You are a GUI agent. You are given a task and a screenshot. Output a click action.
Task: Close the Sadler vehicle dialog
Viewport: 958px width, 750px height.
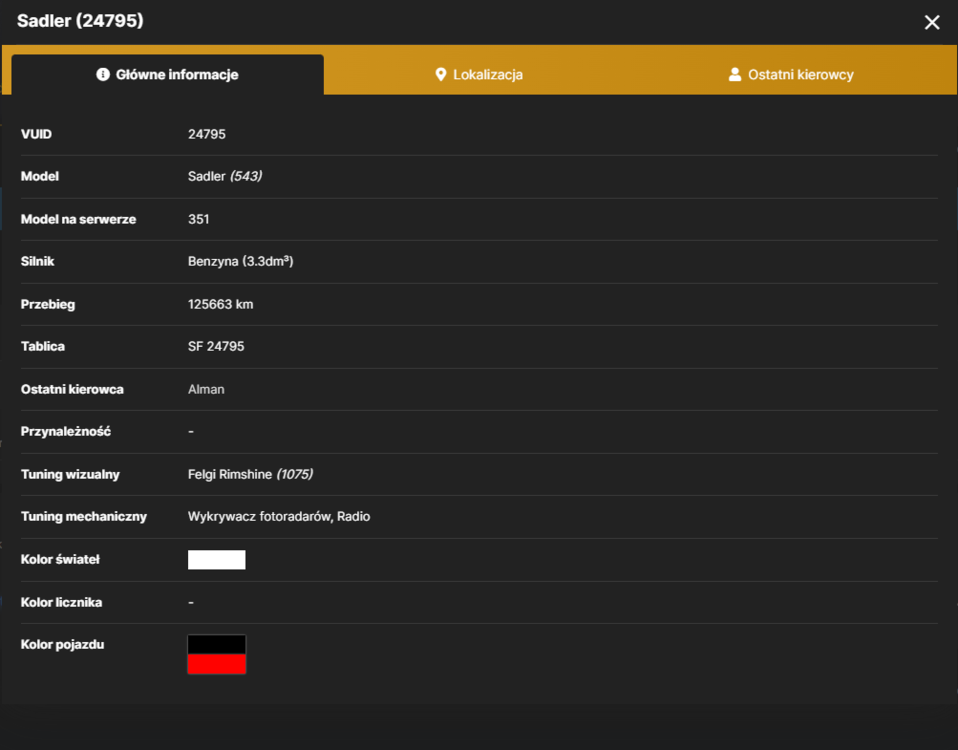(932, 23)
